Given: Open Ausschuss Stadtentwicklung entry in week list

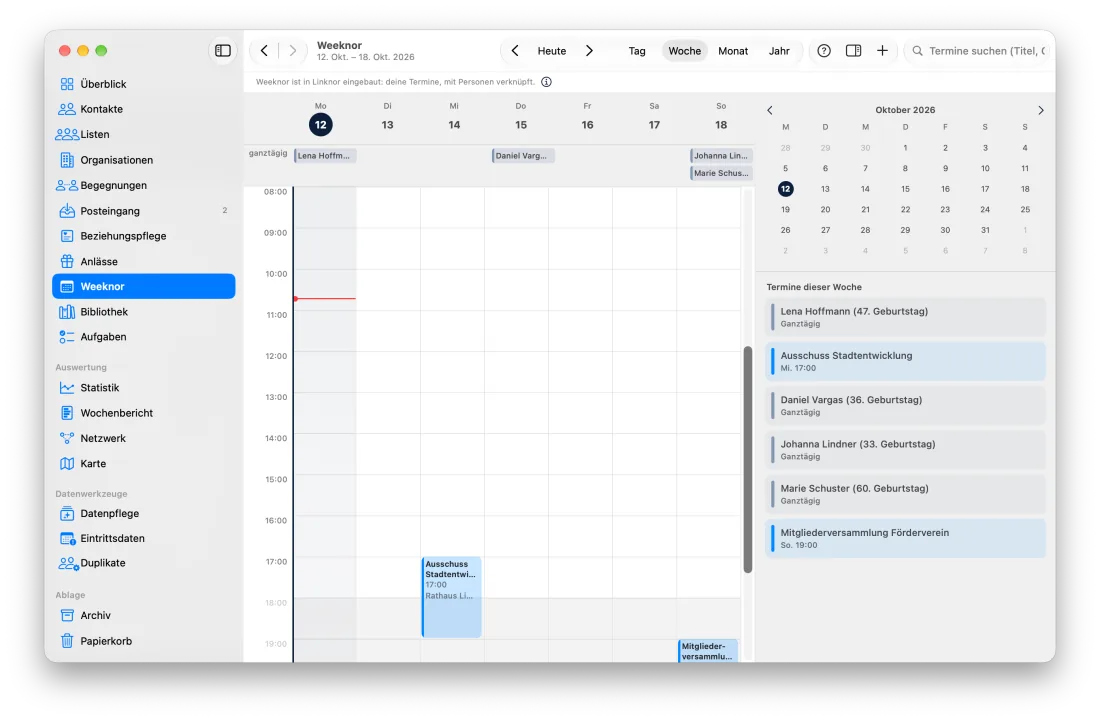Looking at the screenshot, I should click(x=905, y=361).
